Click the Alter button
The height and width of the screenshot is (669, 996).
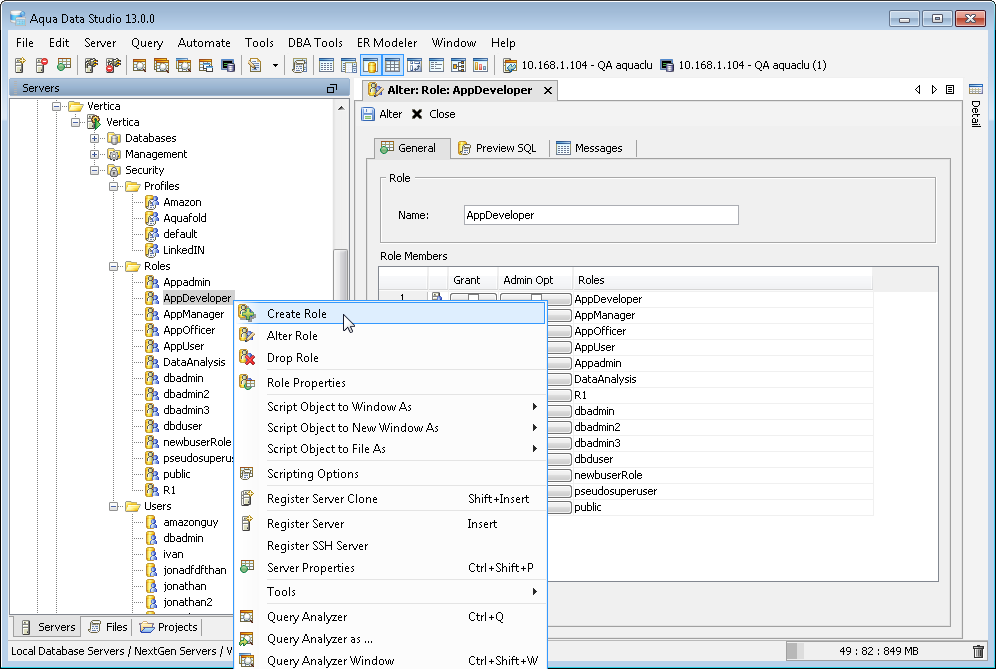point(382,114)
